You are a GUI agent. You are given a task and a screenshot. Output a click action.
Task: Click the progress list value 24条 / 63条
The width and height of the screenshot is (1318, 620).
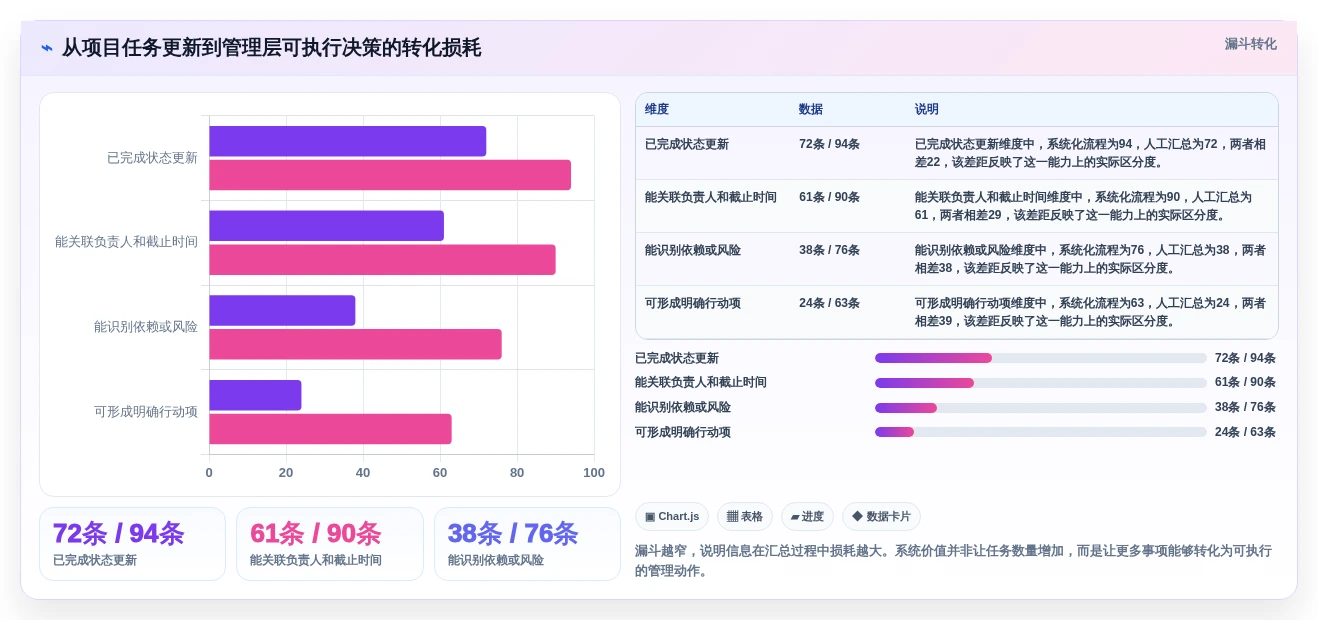pyautogui.click(x=1245, y=432)
